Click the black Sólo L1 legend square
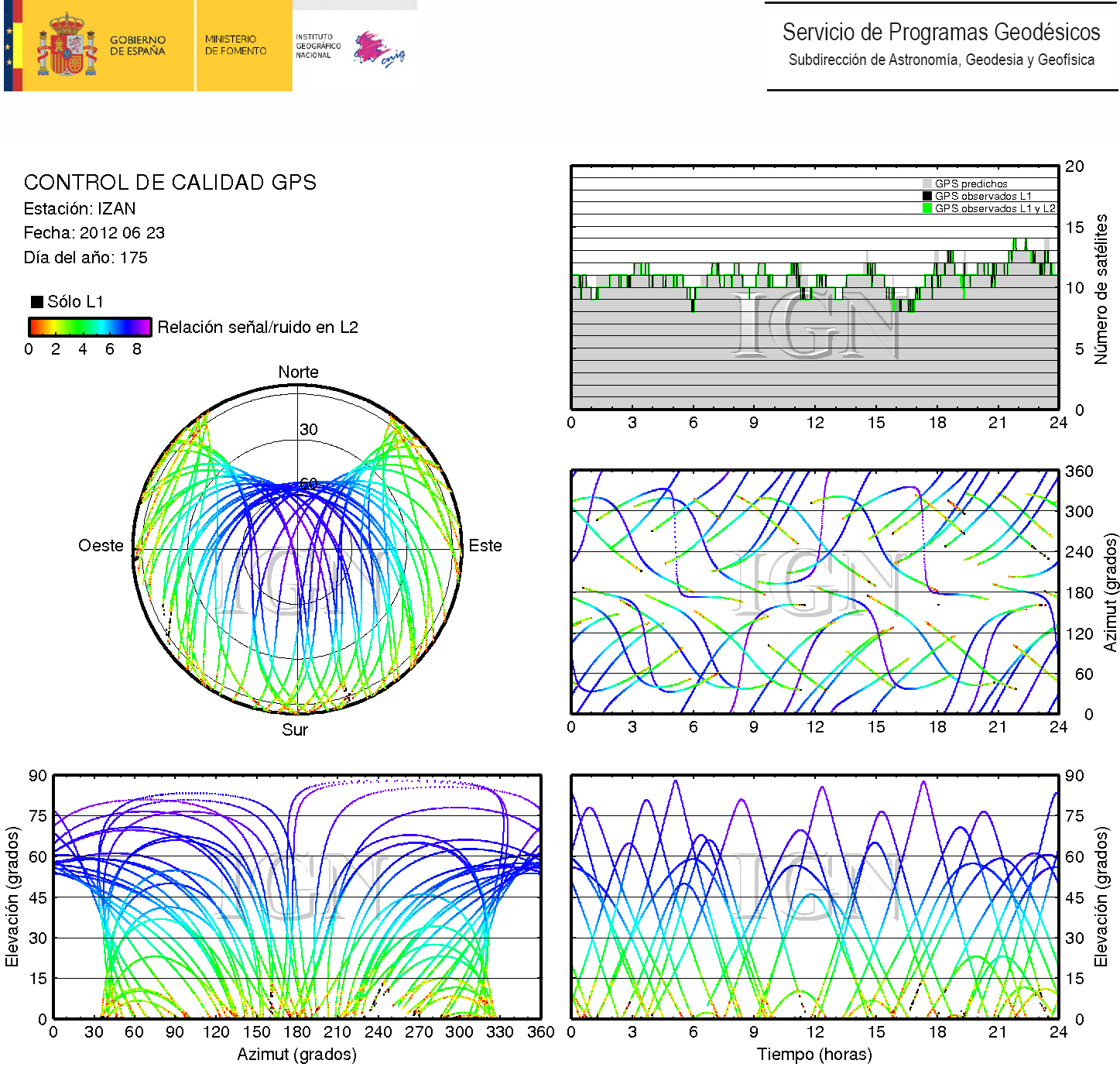Image resolution: width=1120 pixels, height=1067 pixels. [36, 302]
